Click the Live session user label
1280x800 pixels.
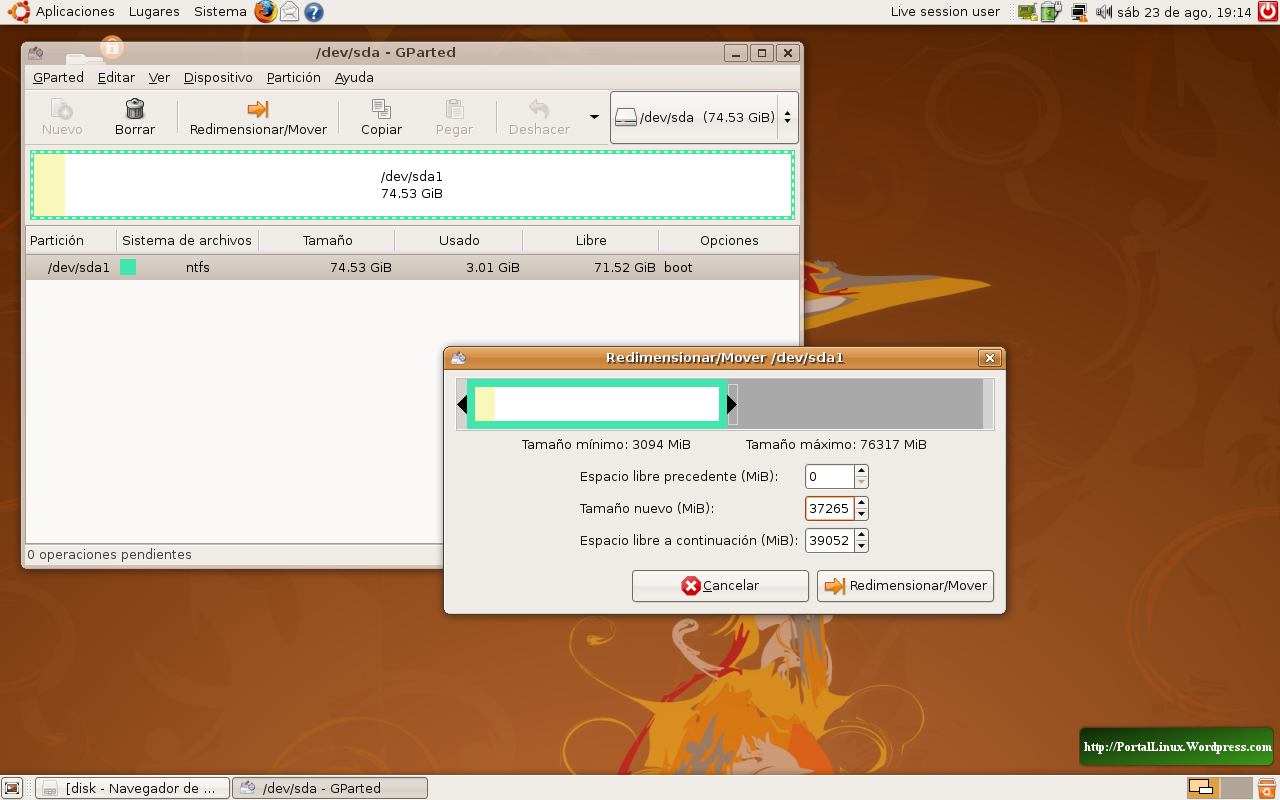pos(945,12)
